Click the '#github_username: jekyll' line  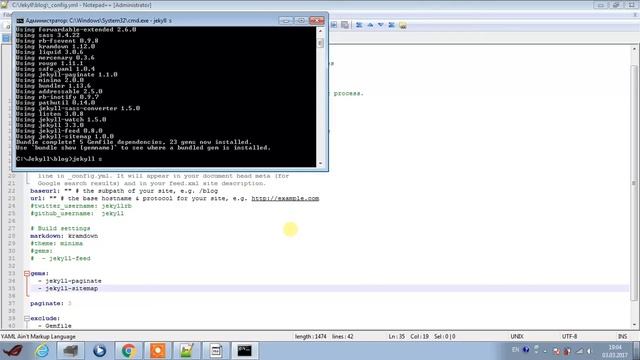click(x=77, y=213)
